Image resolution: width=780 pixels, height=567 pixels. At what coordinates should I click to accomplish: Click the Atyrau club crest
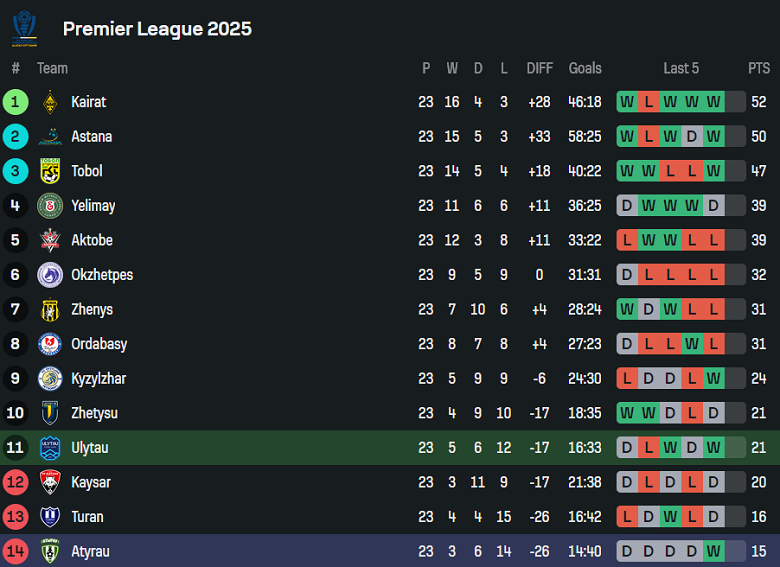click(50, 551)
